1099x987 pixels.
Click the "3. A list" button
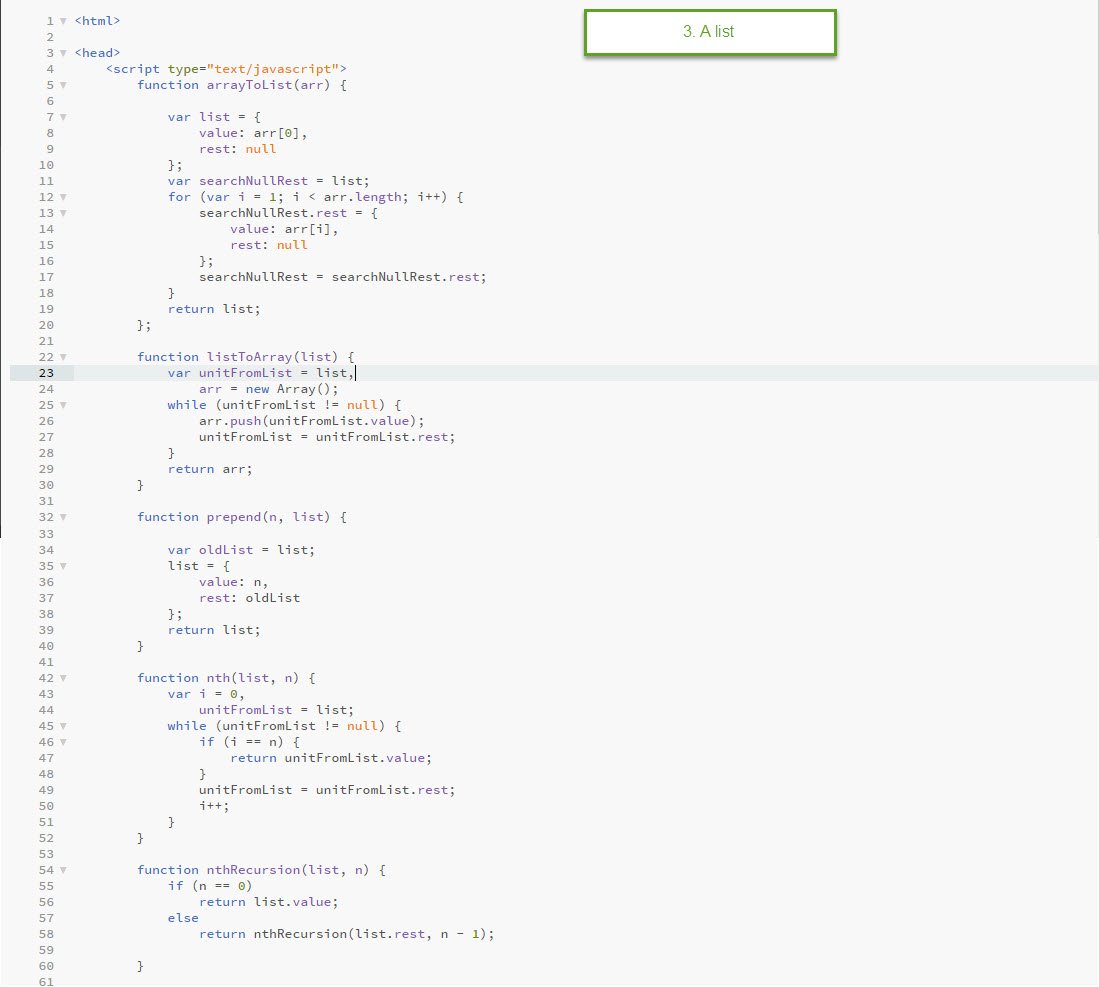tap(709, 32)
